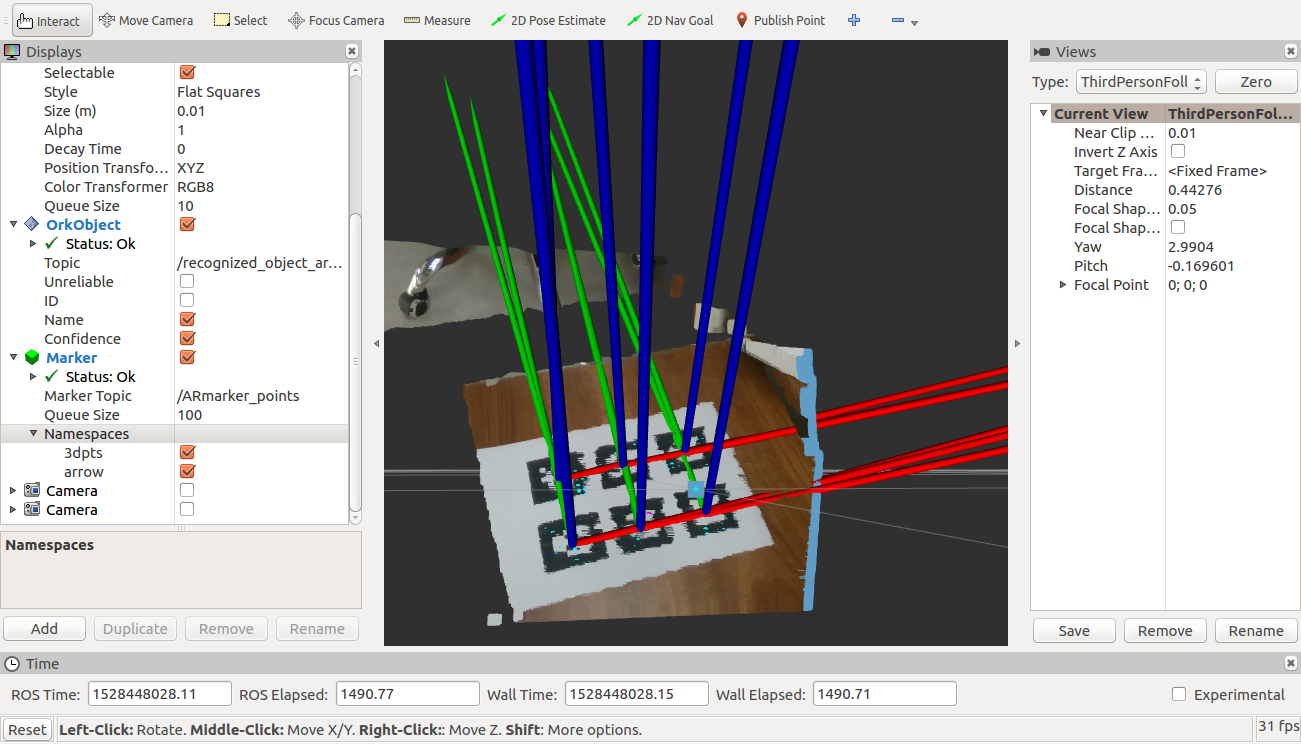This screenshot has width=1301, height=744.
Task: Expand Marker Status: Ok row
Action: 33,377
